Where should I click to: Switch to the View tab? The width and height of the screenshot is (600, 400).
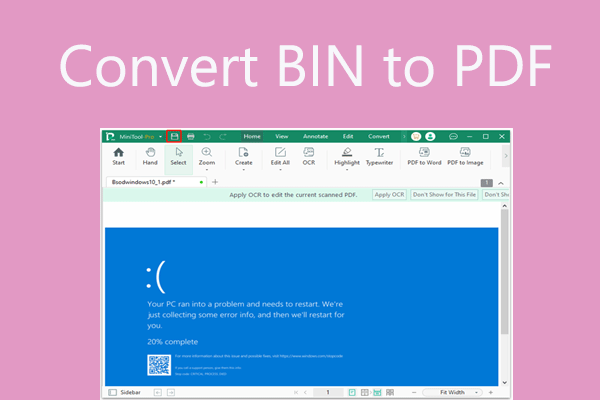(282, 136)
